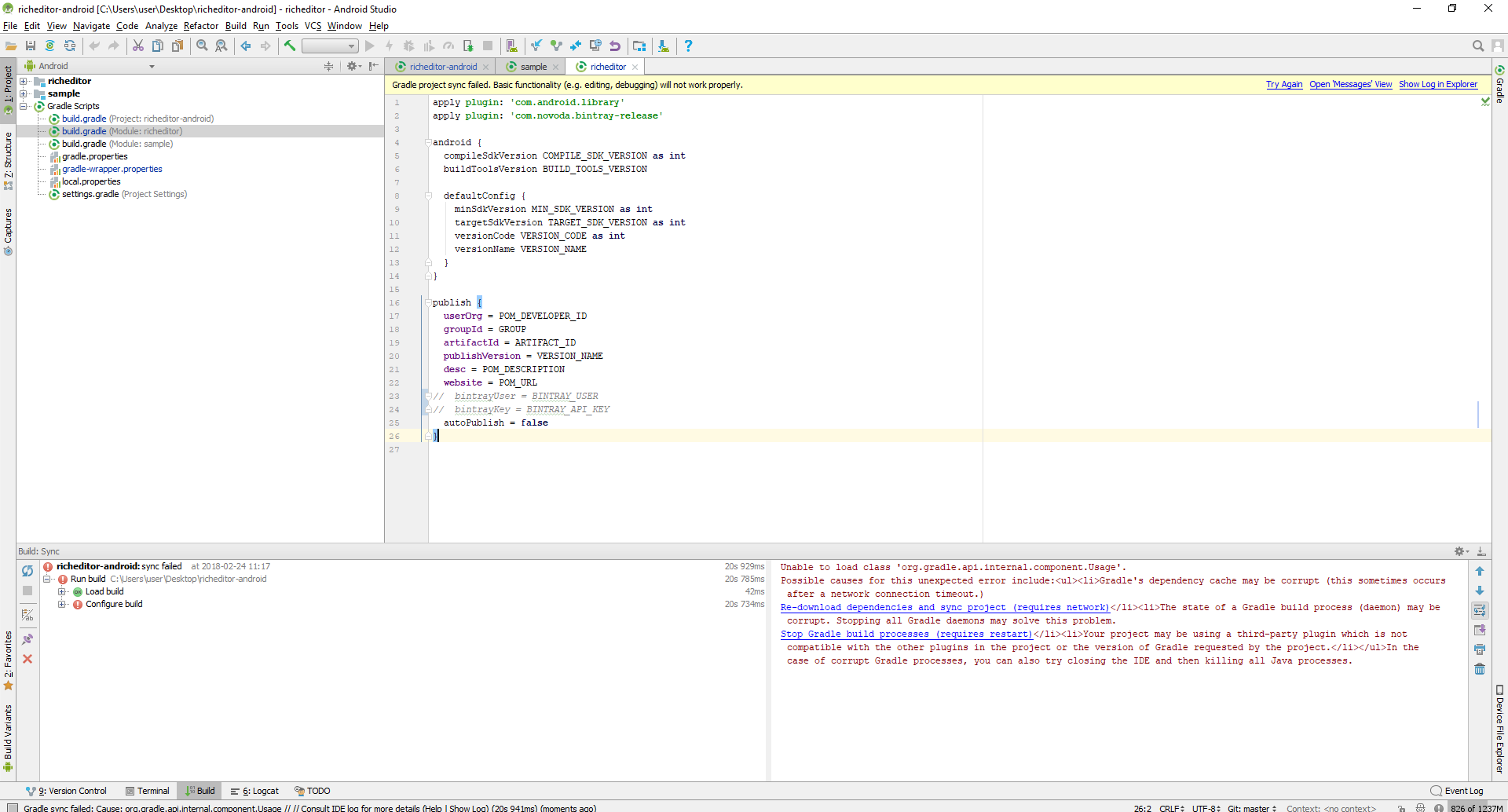Pin the Build tab with pin icon
This screenshot has height=812, width=1508.
[27, 639]
